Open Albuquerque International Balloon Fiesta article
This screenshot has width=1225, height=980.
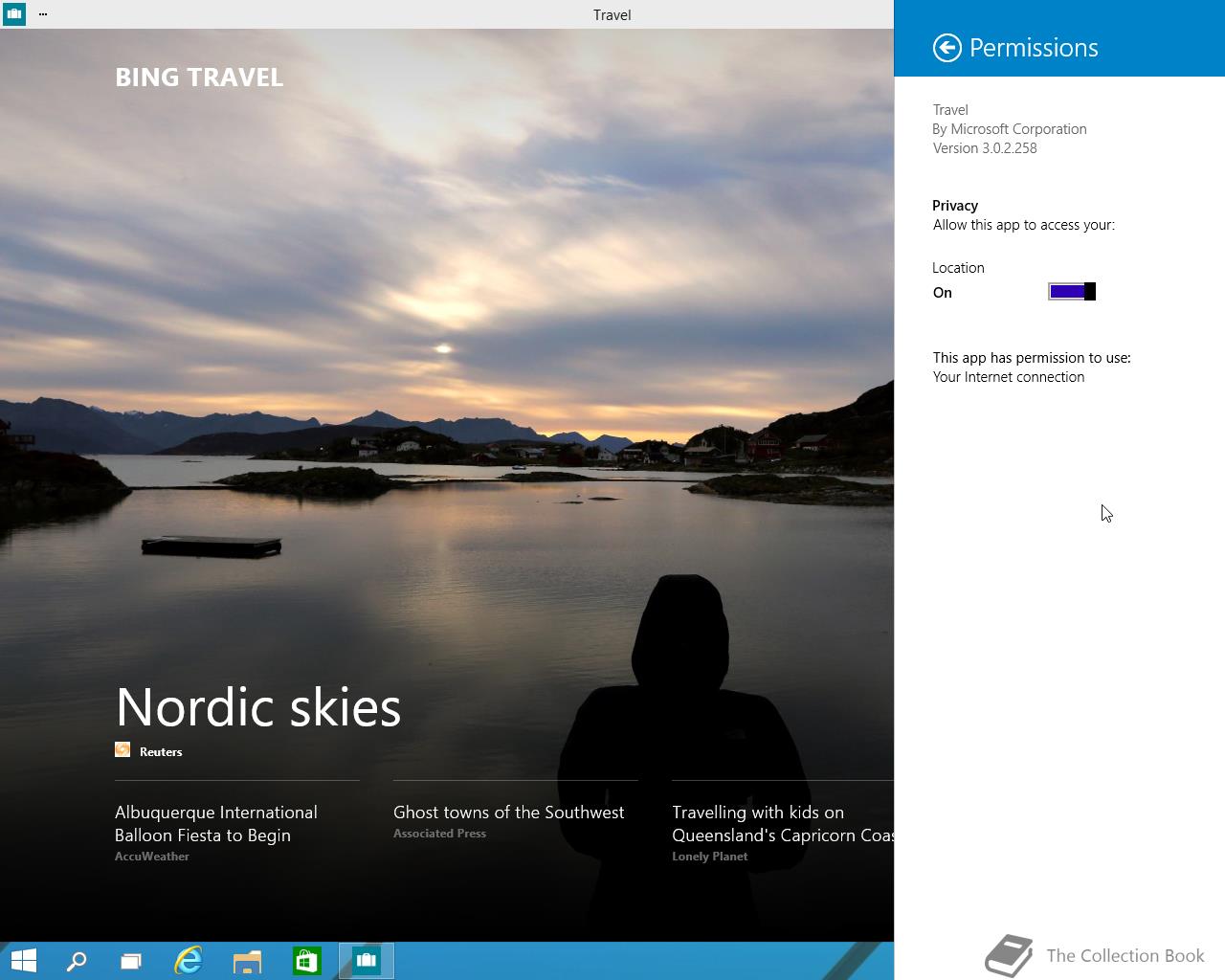(216, 823)
